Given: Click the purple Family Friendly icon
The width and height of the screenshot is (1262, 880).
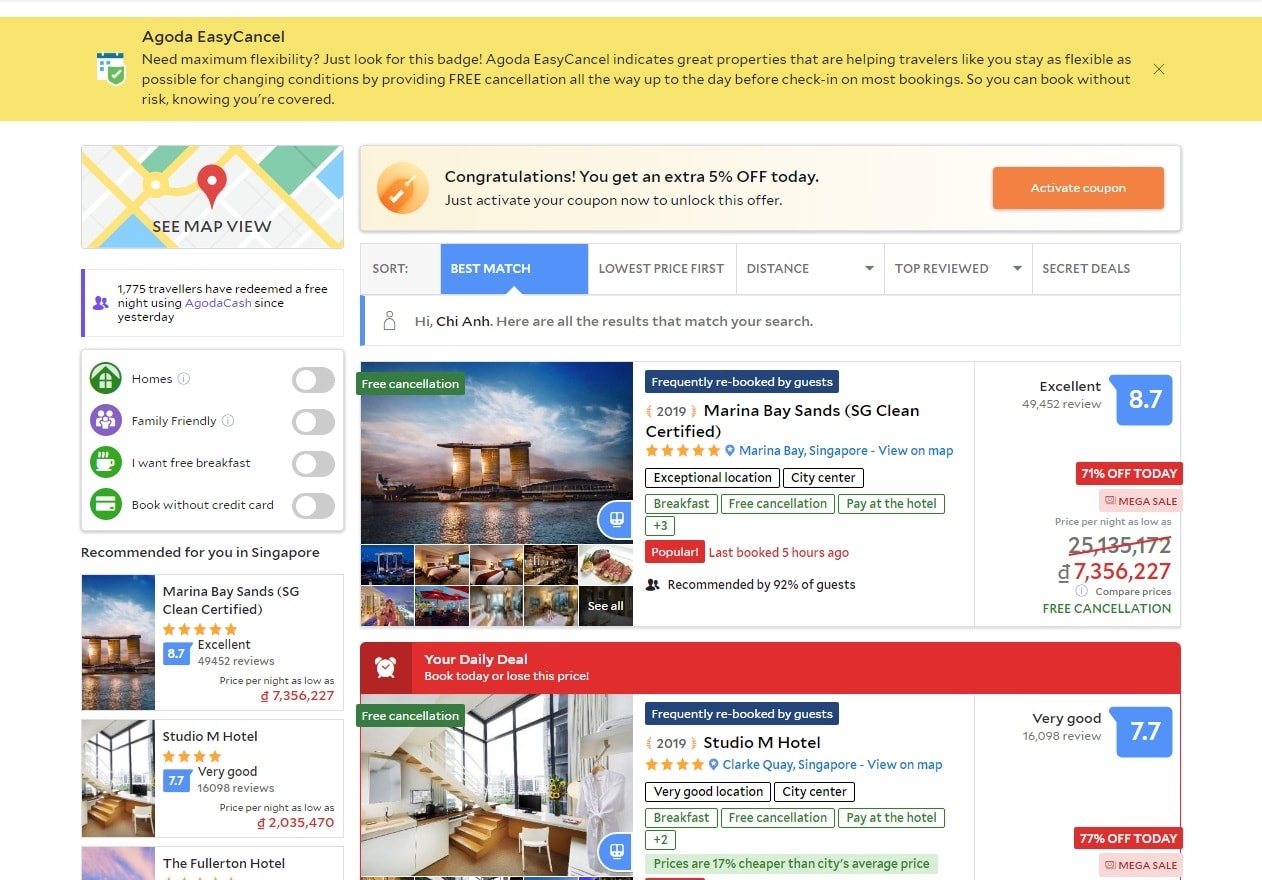Looking at the screenshot, I should (x=106, y=420).
